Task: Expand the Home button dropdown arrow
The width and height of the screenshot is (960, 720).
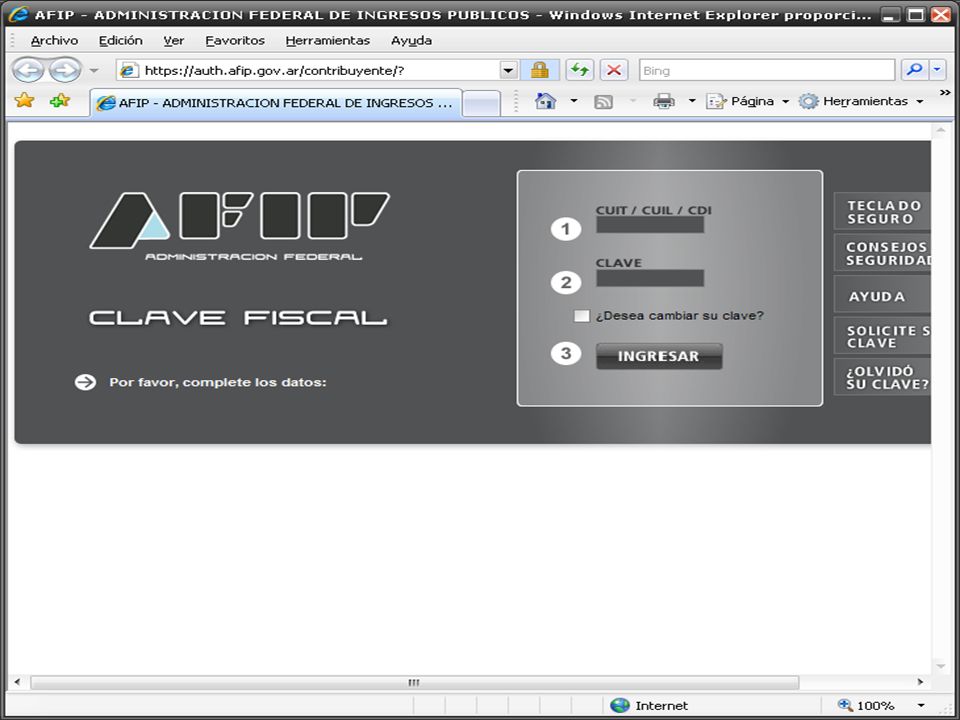Action: (x=574, y=101)
